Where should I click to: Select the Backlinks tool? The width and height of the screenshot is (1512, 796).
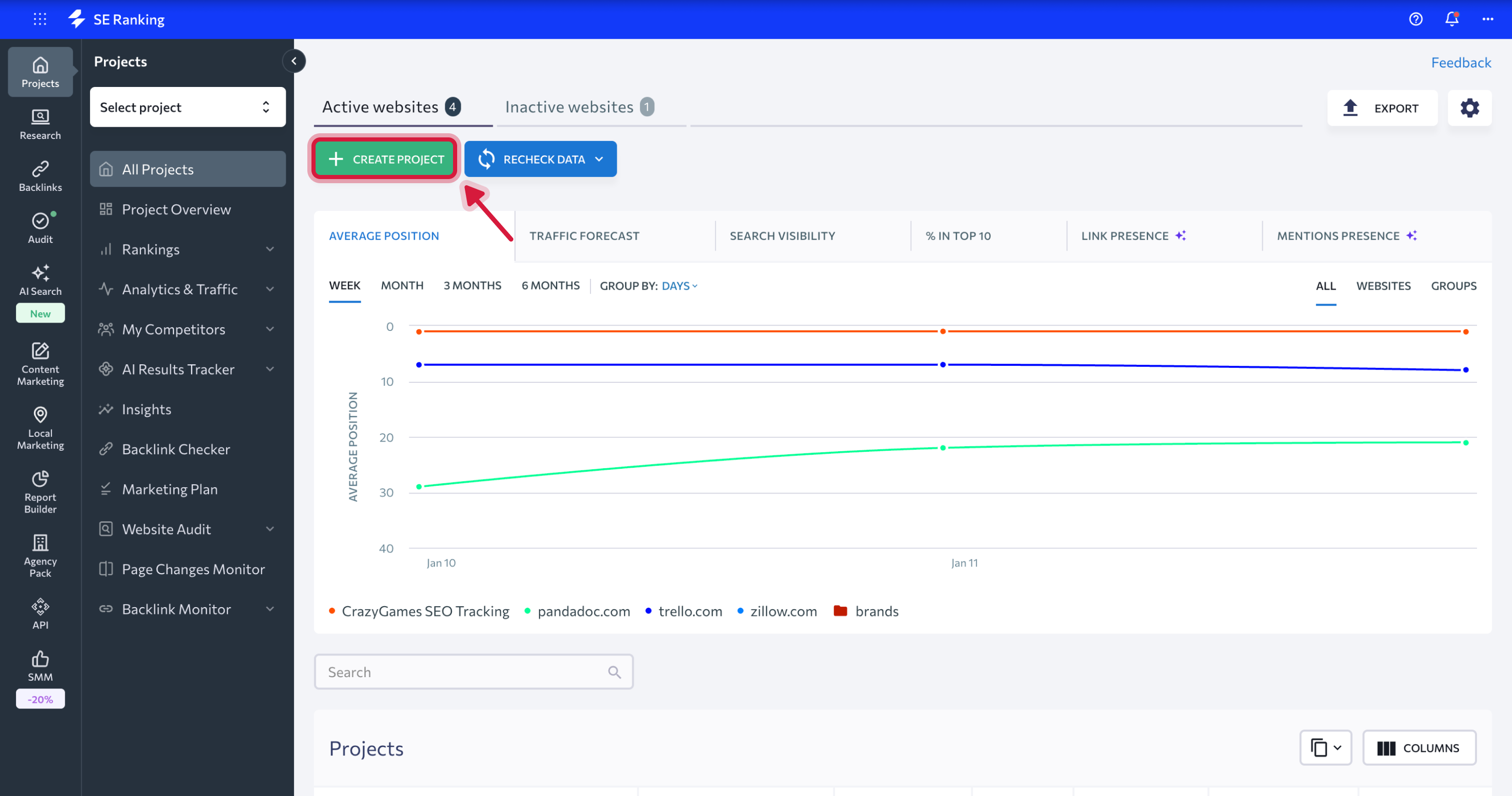40,175
